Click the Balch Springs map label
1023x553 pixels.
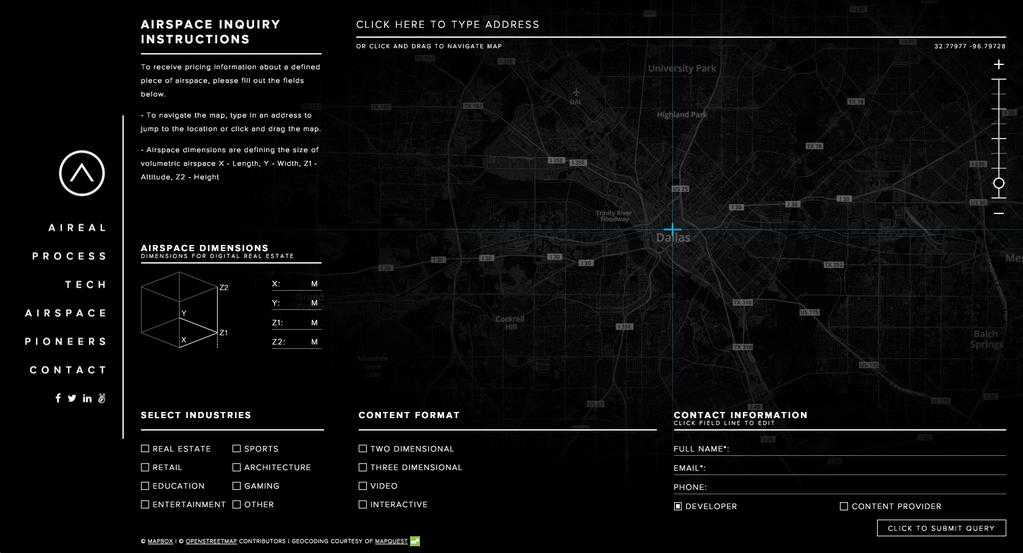click(986, 339)
